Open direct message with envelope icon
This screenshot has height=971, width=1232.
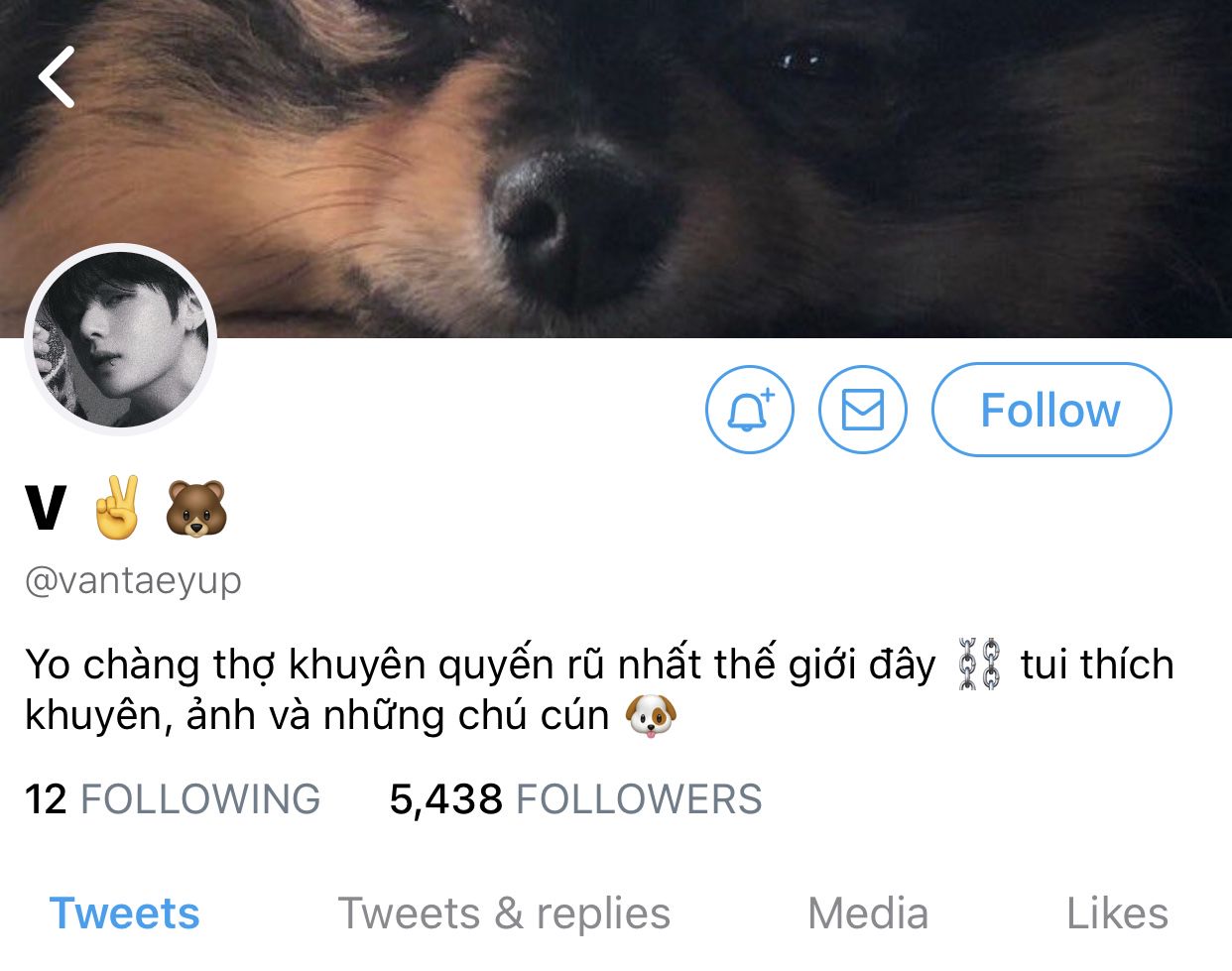[x=863, y=410]
